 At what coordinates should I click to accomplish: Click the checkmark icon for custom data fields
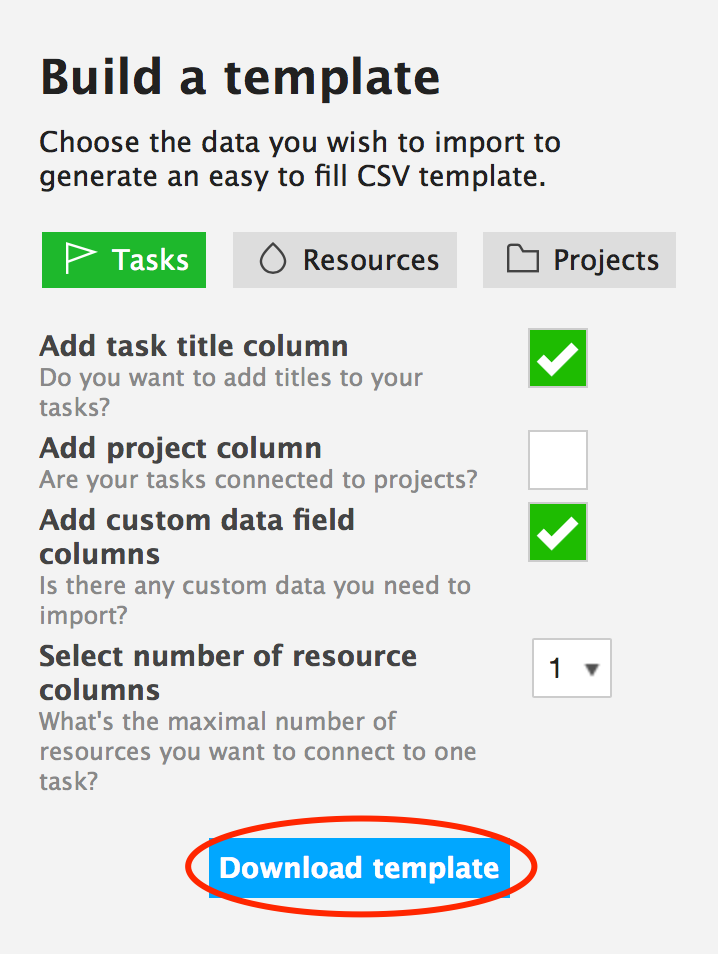coord(557,532)
